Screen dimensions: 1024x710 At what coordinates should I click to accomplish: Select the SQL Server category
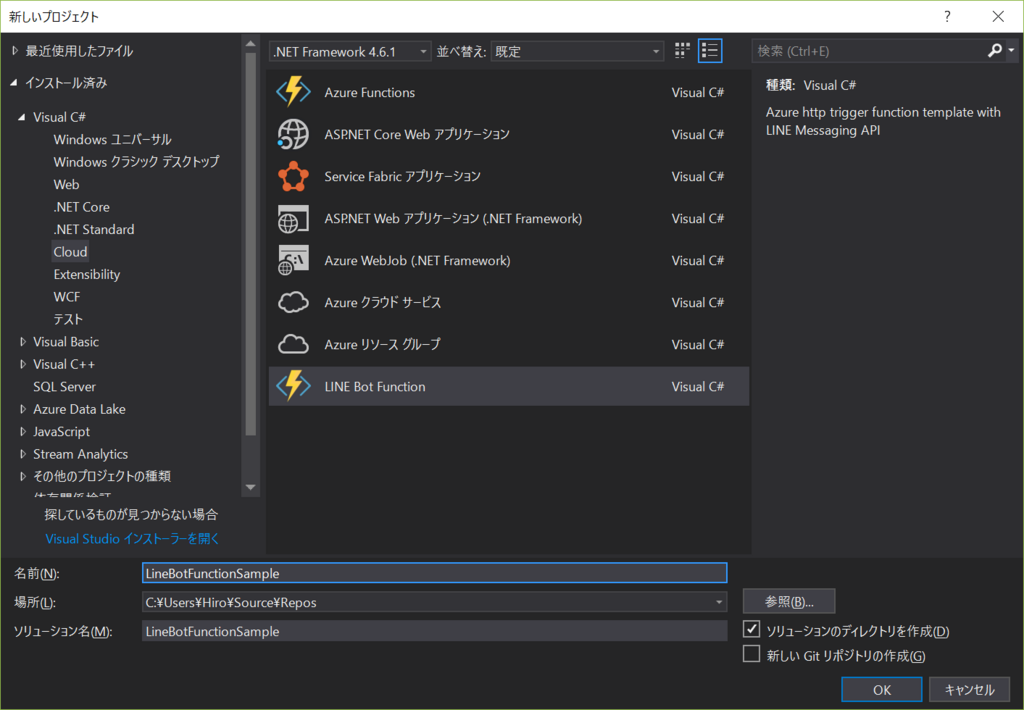coord(65,387)
